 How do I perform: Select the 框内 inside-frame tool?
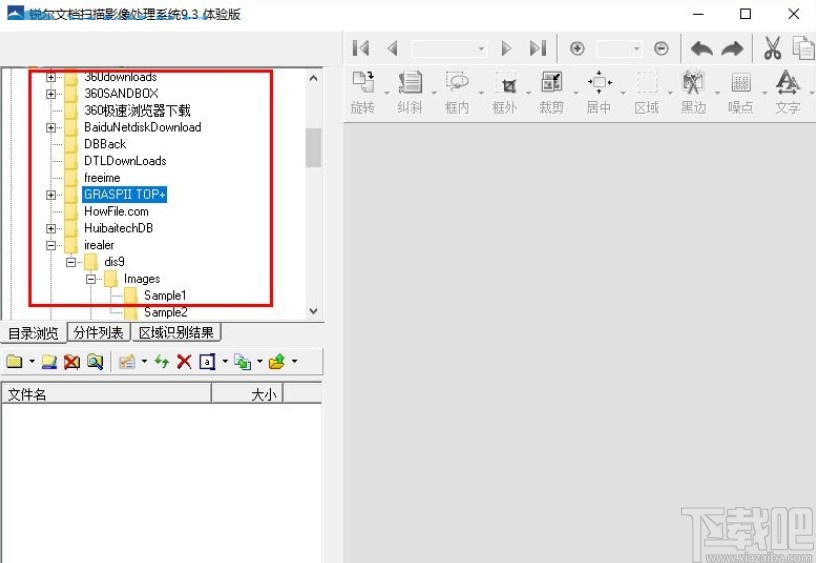(x=457, y=93)
